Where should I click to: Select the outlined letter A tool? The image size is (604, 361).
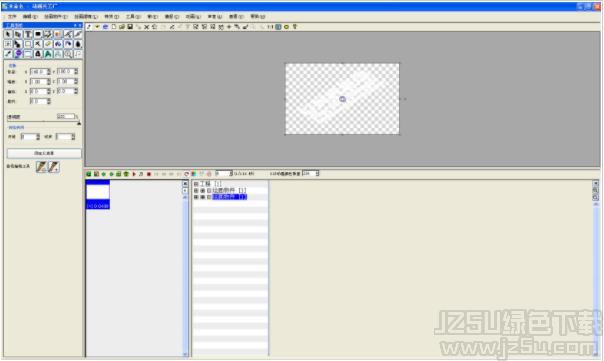pos(58,54)
